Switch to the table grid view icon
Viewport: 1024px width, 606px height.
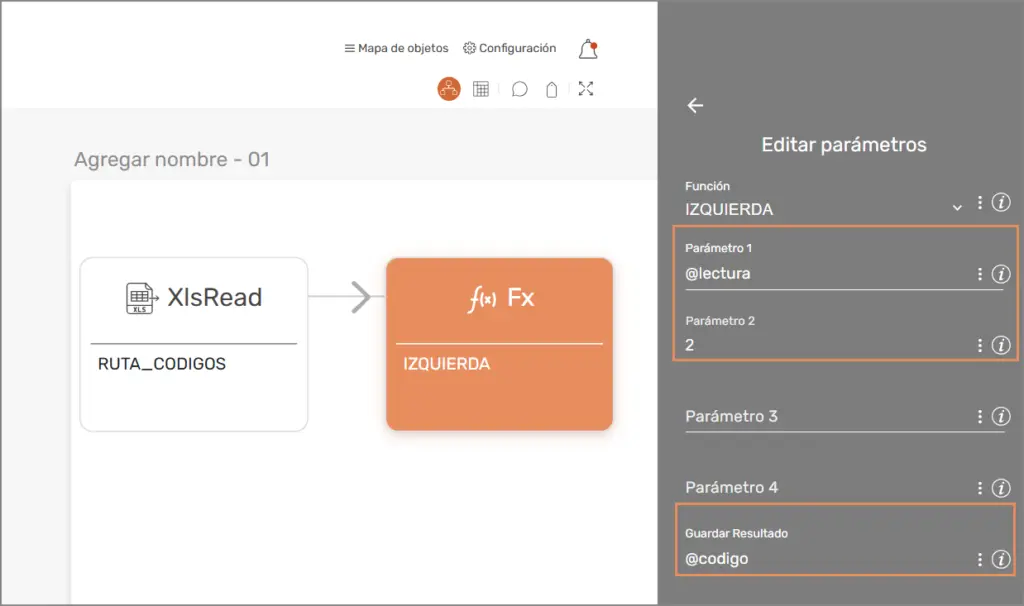(x=481, y=89)
